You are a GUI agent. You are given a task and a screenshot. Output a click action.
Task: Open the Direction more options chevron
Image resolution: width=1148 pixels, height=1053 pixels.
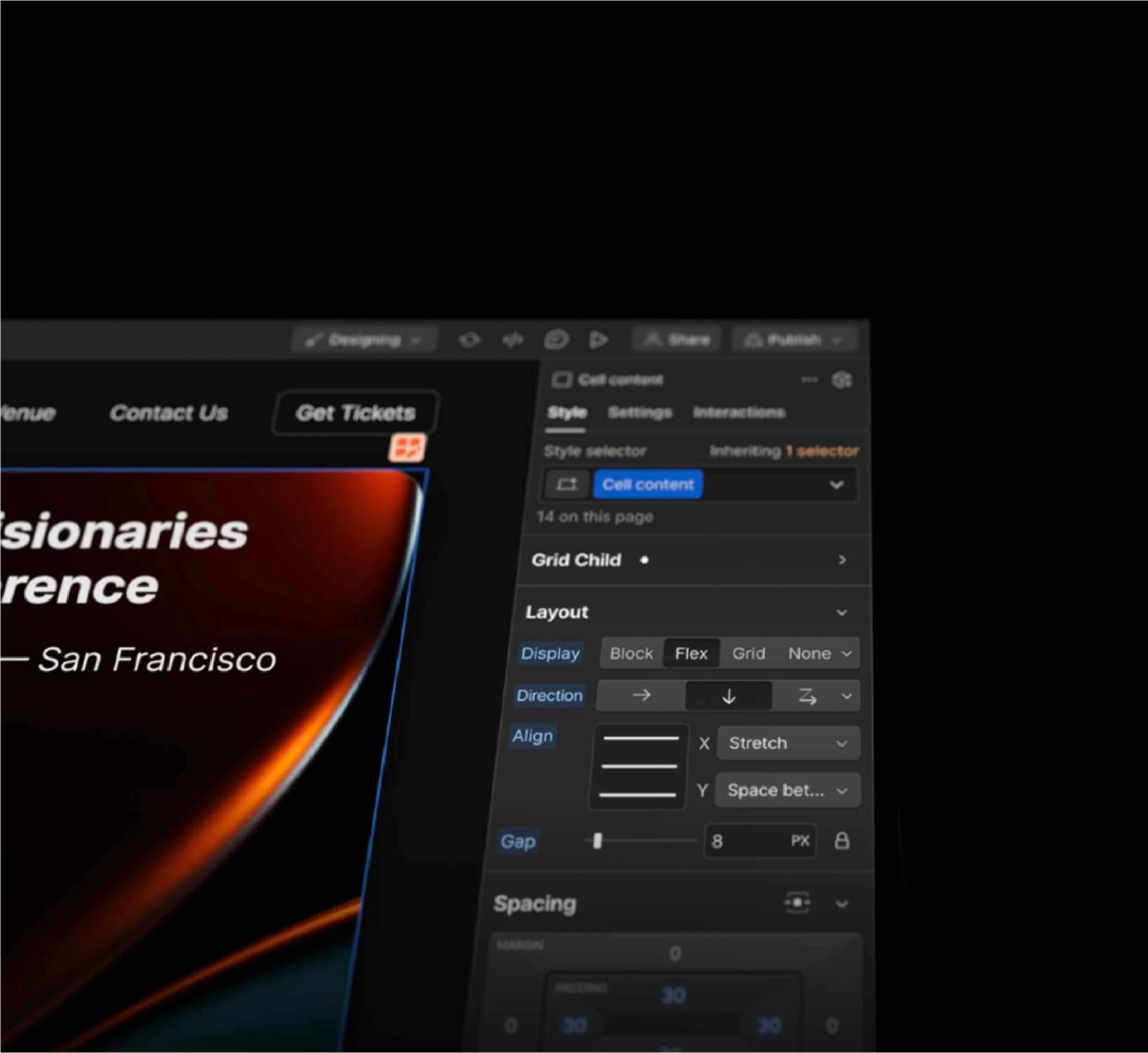click(x=847, y=696)
